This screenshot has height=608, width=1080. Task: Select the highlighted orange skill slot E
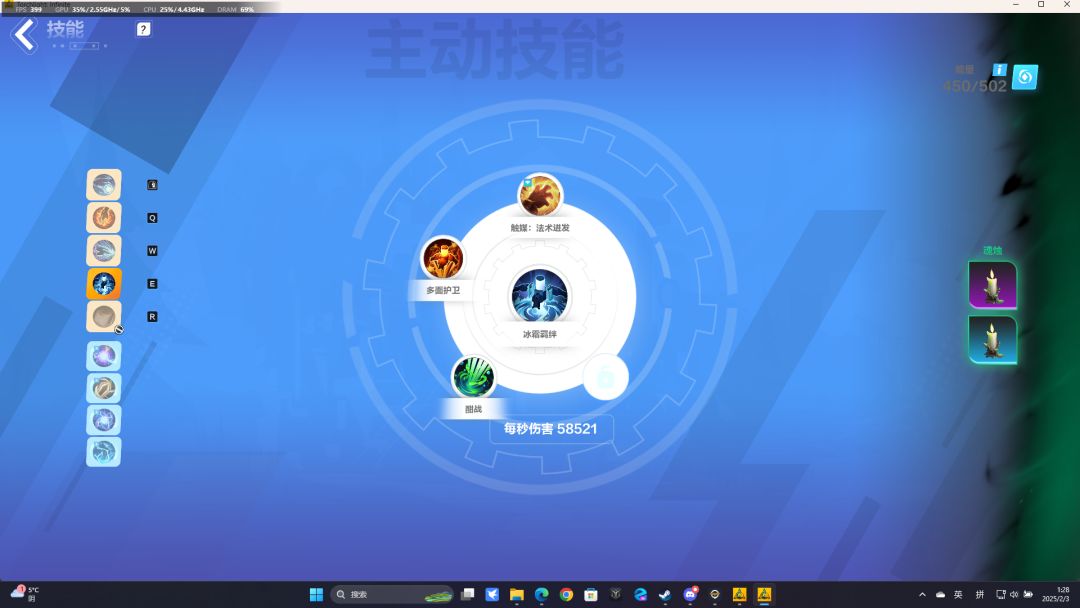click(103, 284)
